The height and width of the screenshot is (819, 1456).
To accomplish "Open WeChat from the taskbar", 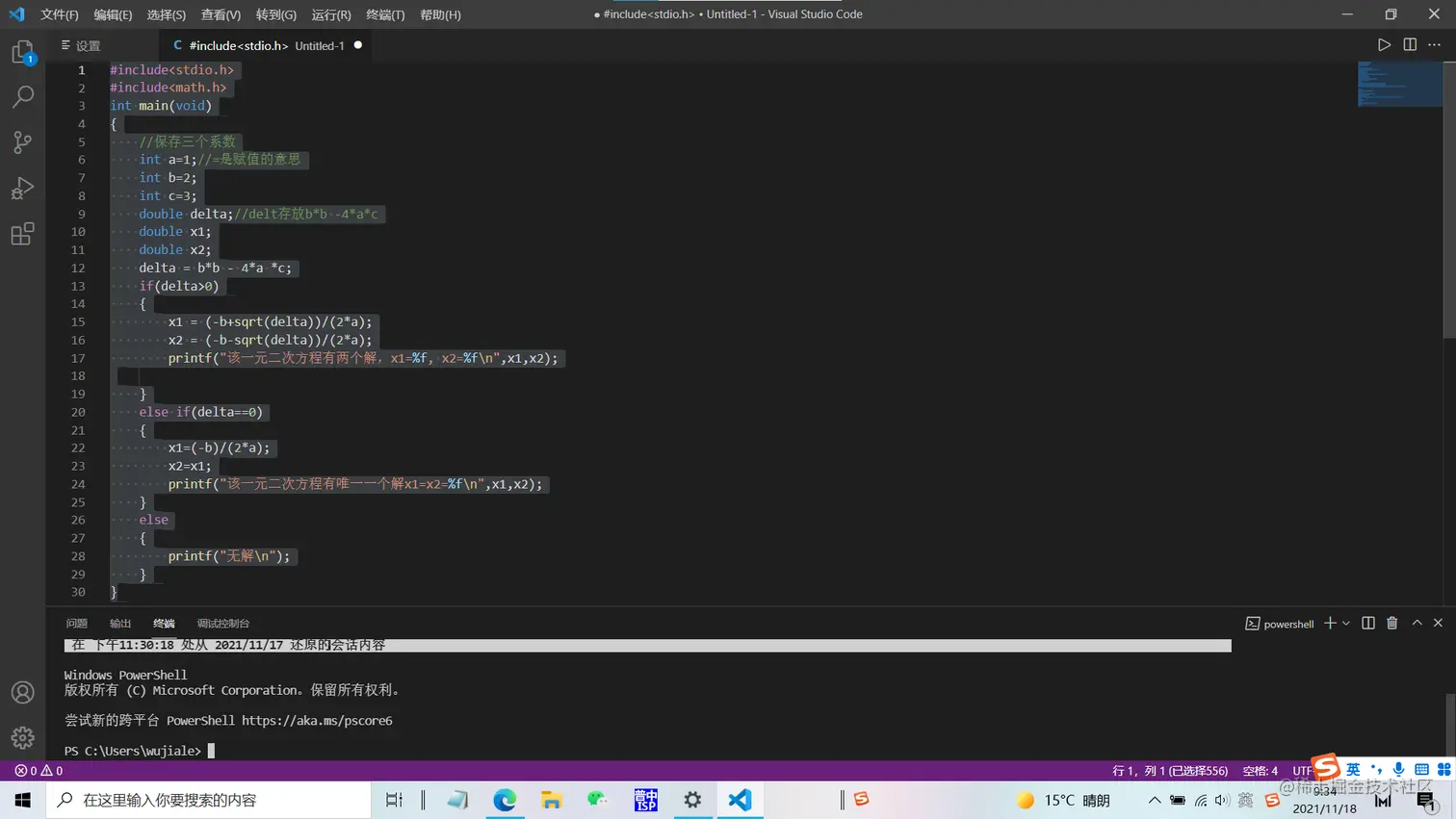I will click(x=598, y=800).
